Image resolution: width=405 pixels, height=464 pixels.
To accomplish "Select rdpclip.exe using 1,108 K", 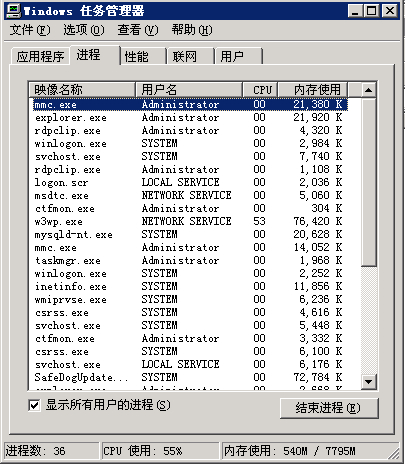I will 190,170.
